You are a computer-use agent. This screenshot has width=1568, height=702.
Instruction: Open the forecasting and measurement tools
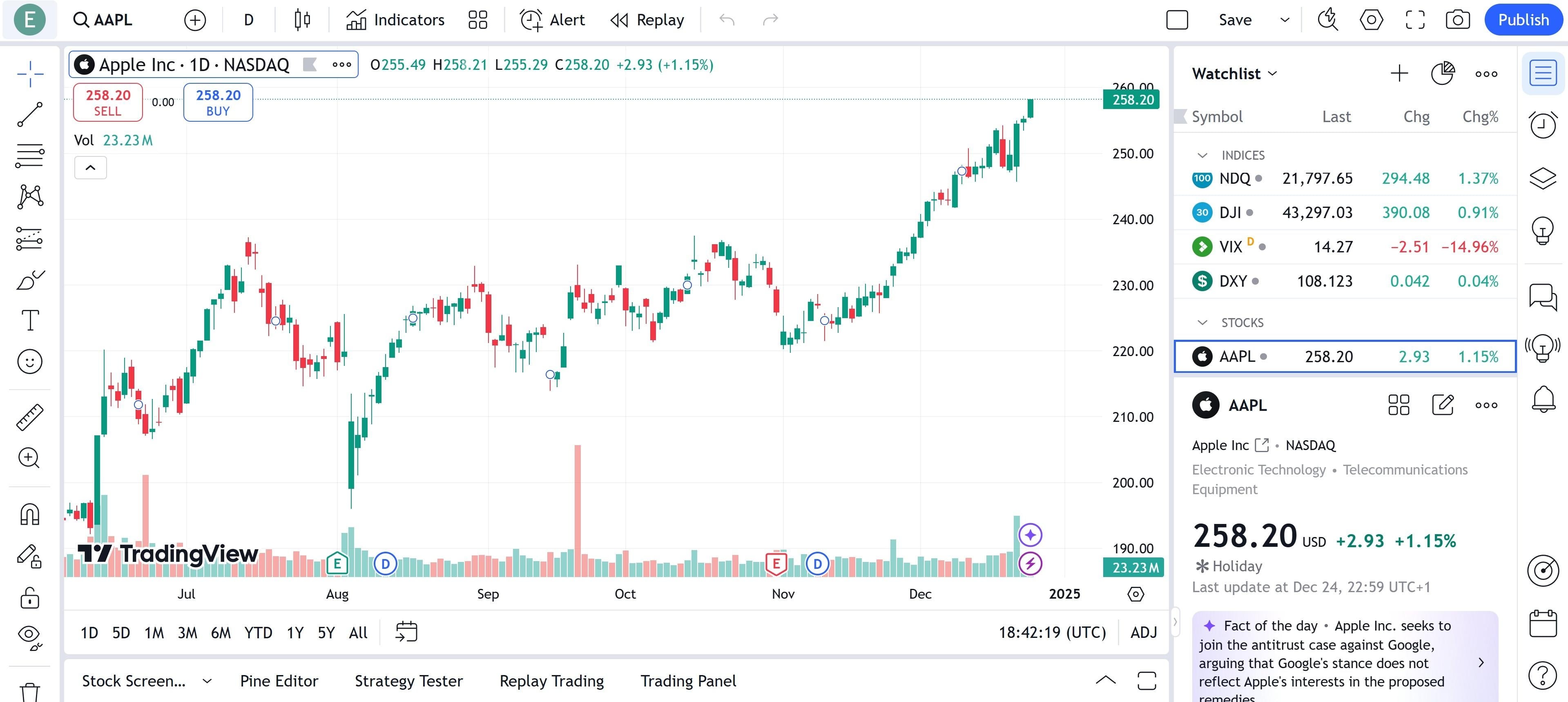point(30,238)
